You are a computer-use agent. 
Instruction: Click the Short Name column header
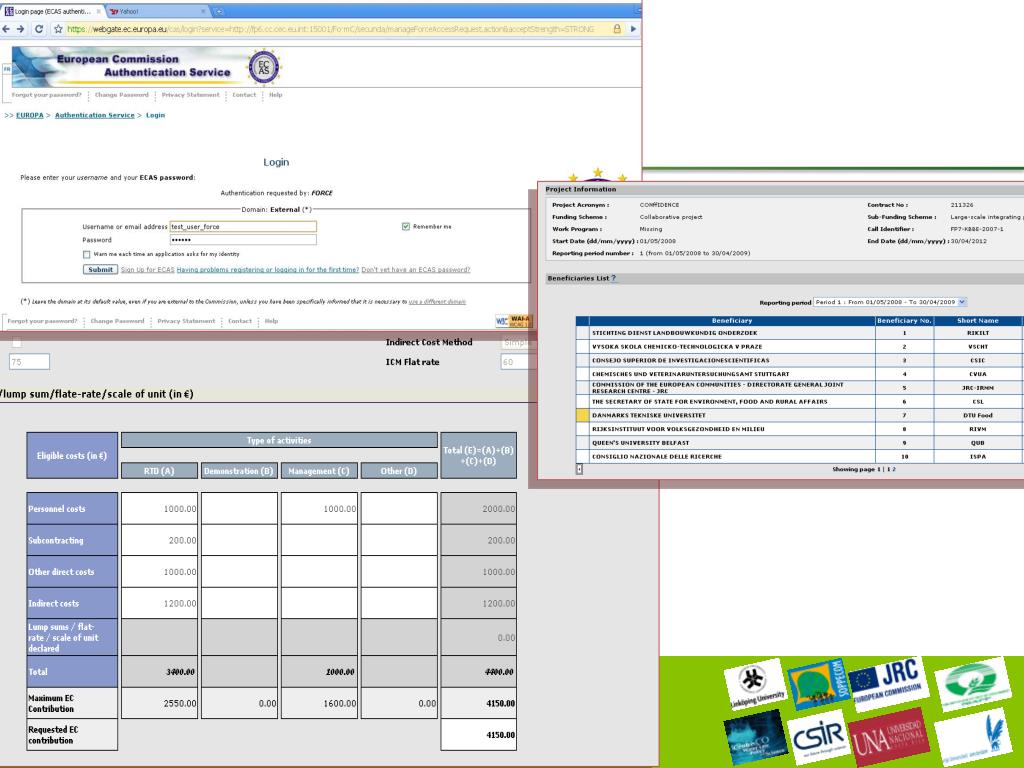(977, 321)
